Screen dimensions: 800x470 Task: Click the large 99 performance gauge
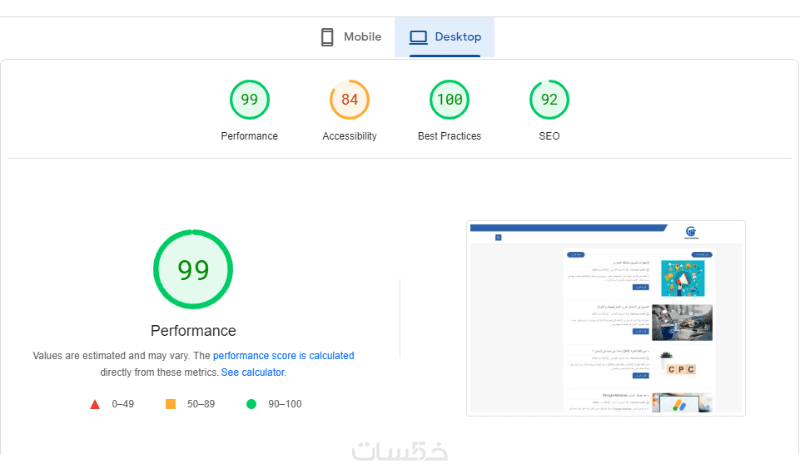[x=193, y=269]
